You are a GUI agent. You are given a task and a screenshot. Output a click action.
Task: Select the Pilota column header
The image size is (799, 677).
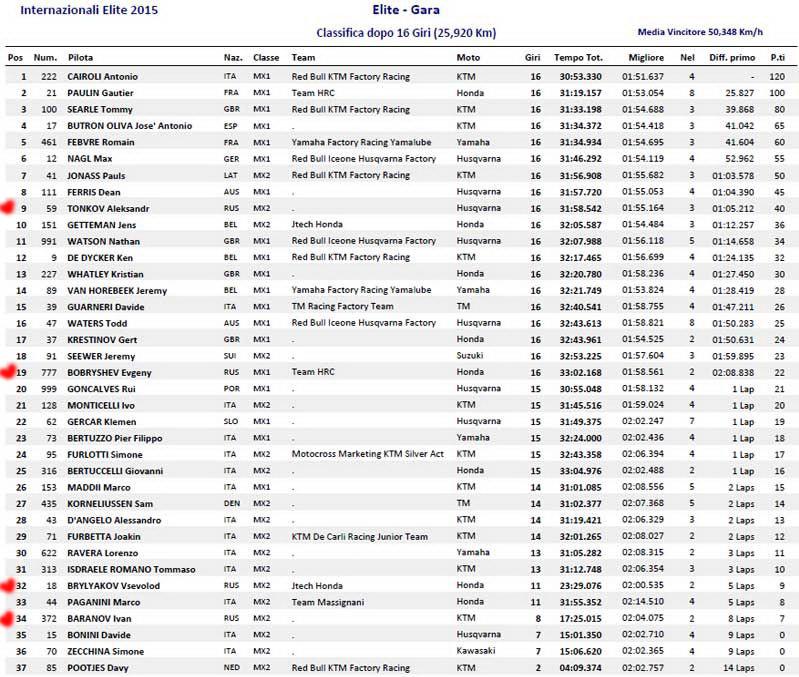point(80,58)
